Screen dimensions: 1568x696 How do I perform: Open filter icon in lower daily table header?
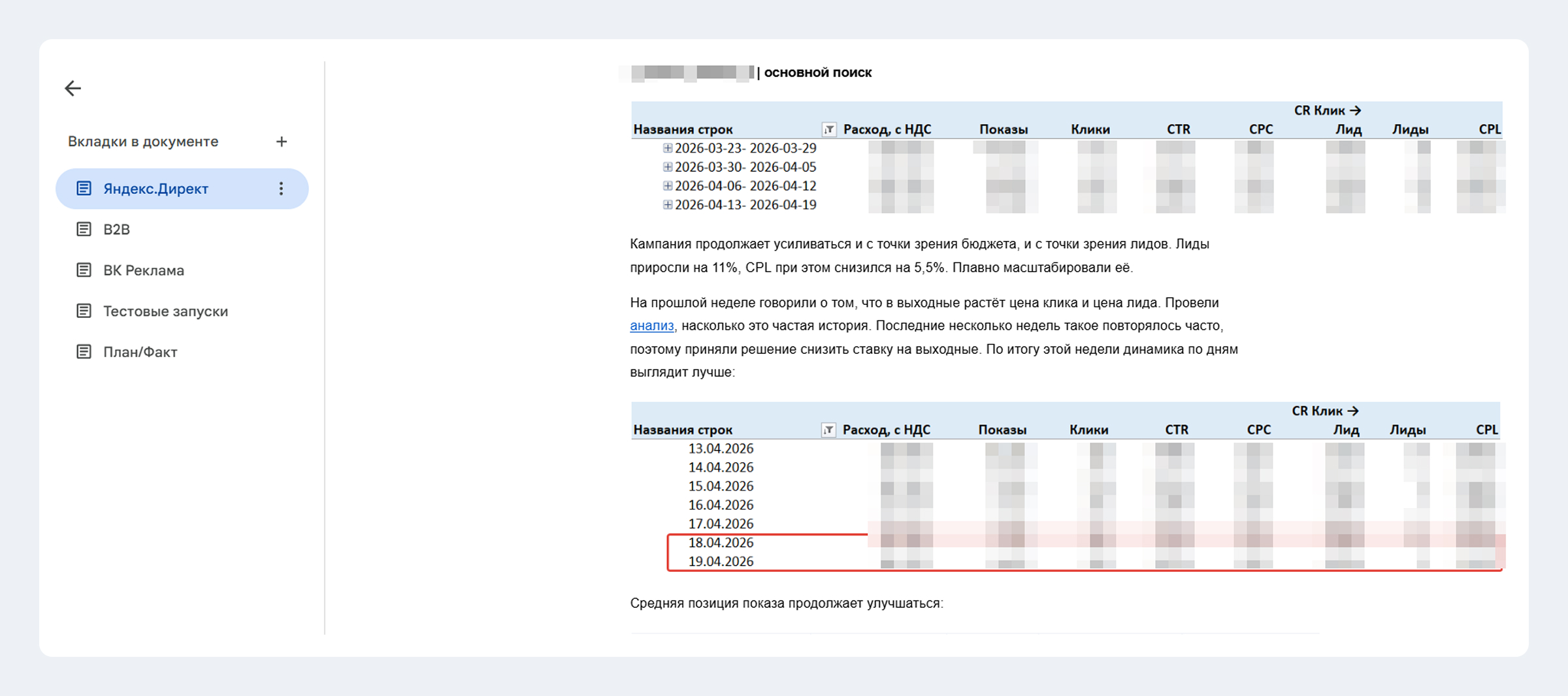pos(828,430)
